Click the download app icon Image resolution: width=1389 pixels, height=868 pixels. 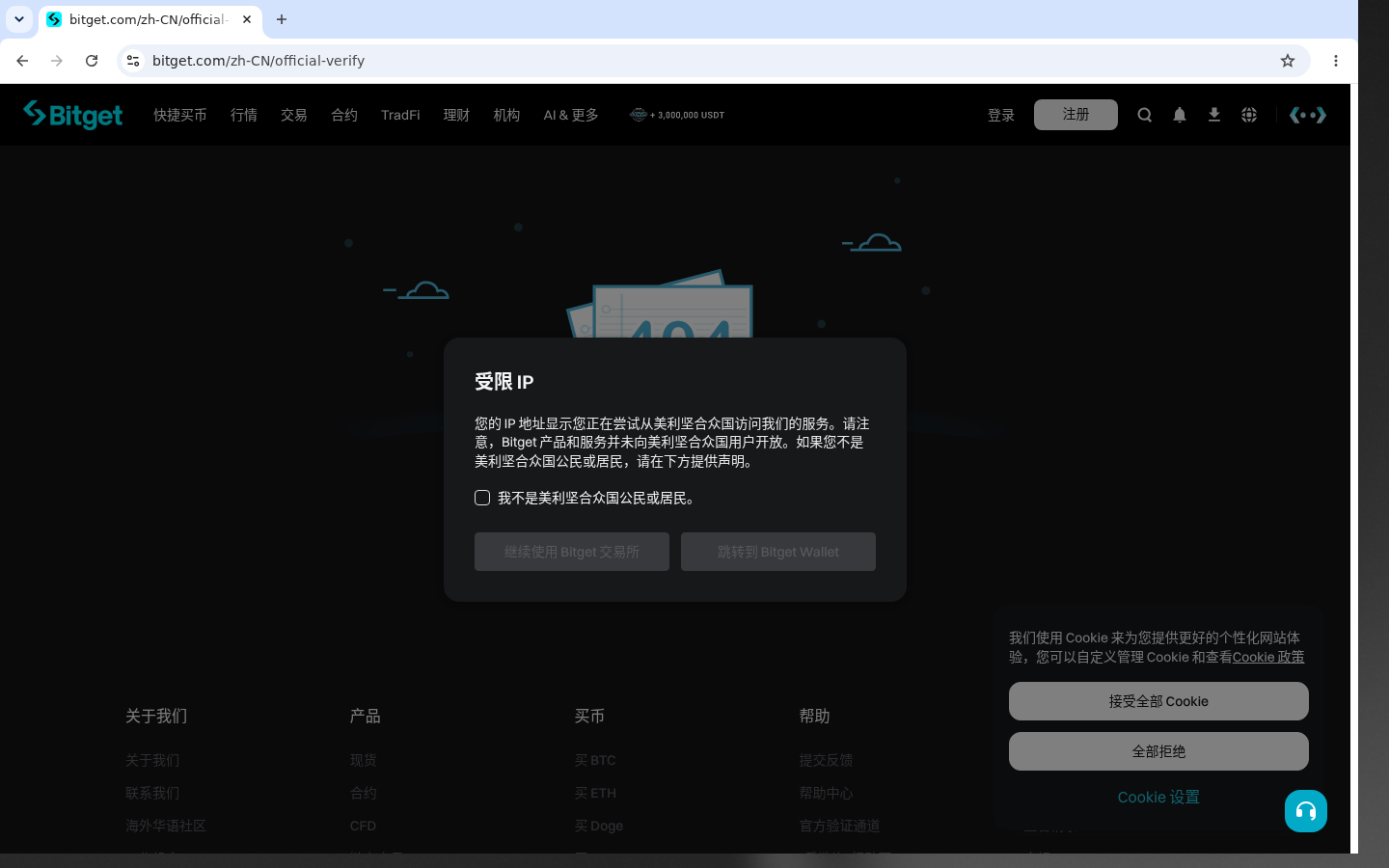tap(1214, 115)
